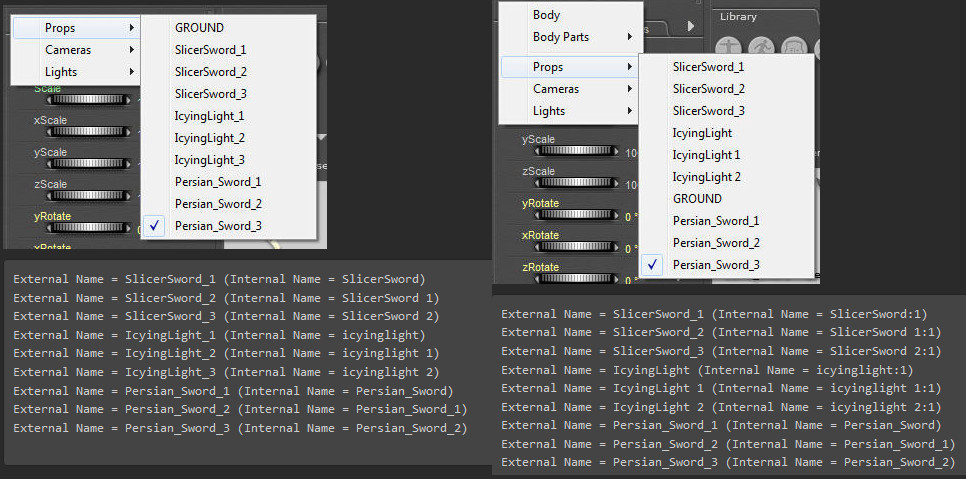This screenshot has width=966, height=479.
Task: Click the zRotate parameter dial
Action: click(x=576, y=281)
